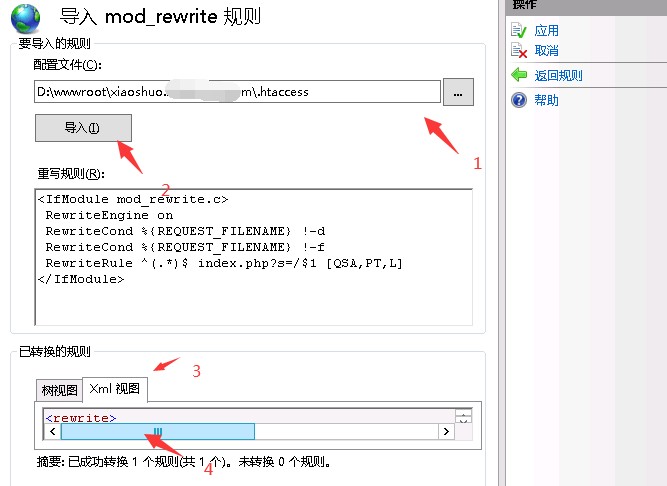Click the globe icon beside the page title
667x486 pixels.
(25, 17)
